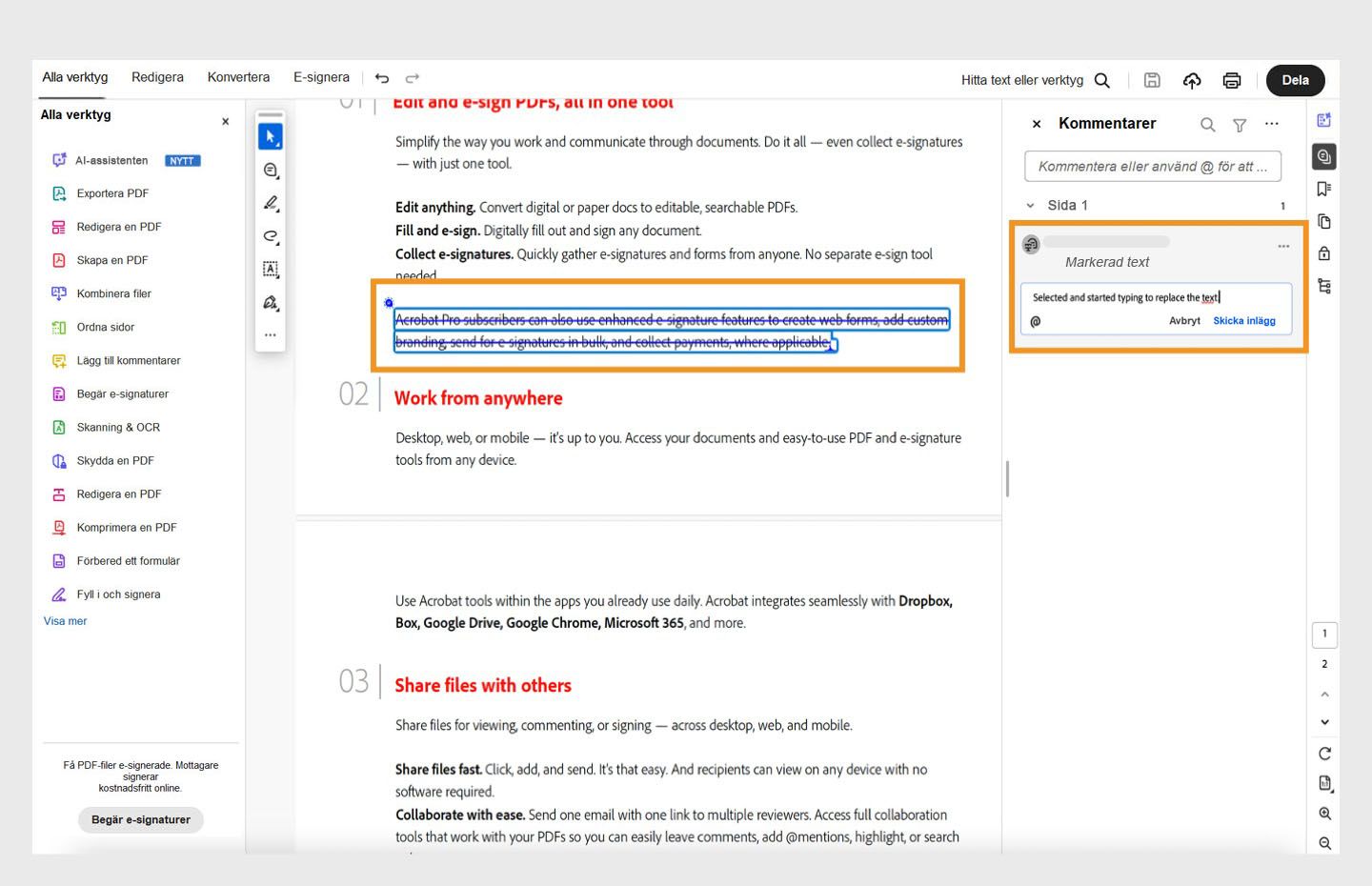Open page thumbnails panel in right rail
The width and height of the screenshot is (1372, 886).
pyautogui.click(x=1323, y=221)
